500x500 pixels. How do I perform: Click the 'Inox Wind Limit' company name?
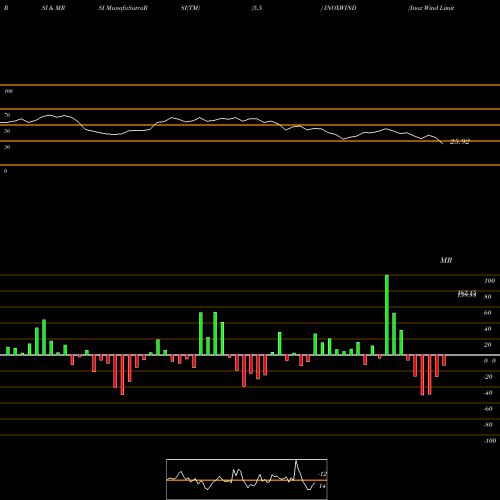tap(431, 8)
